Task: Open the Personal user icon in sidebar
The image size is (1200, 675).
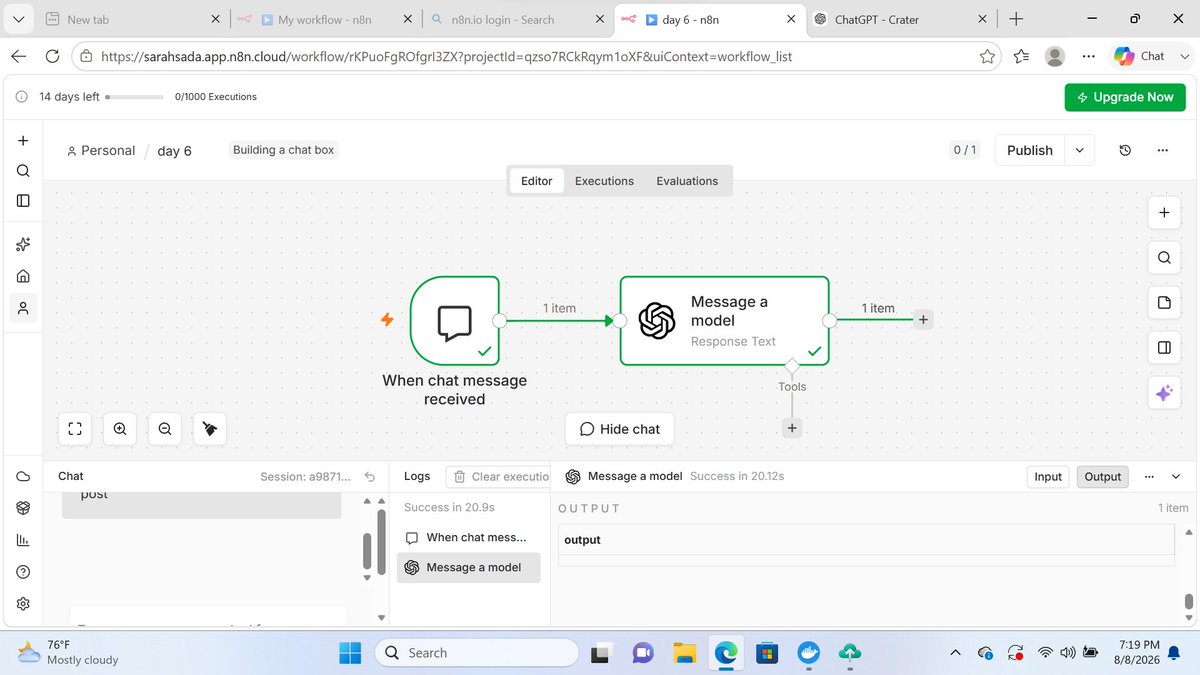Action: tap(23, 307)
